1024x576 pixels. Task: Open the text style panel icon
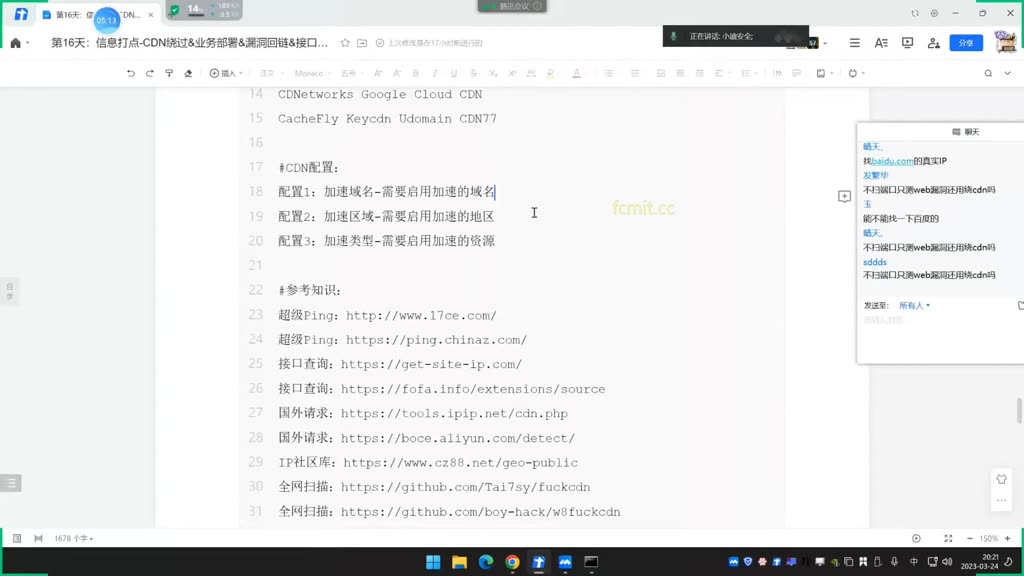[881, 42]
